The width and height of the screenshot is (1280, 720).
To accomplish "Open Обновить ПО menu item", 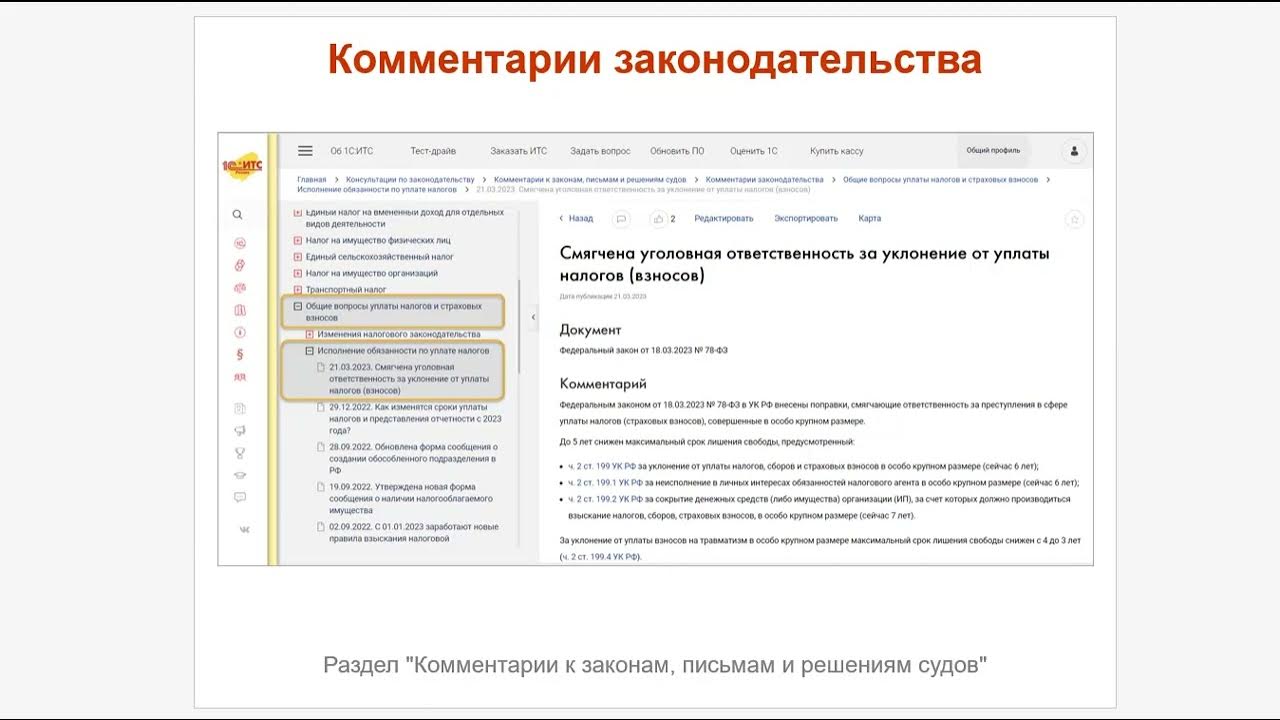I will (677, 151).
